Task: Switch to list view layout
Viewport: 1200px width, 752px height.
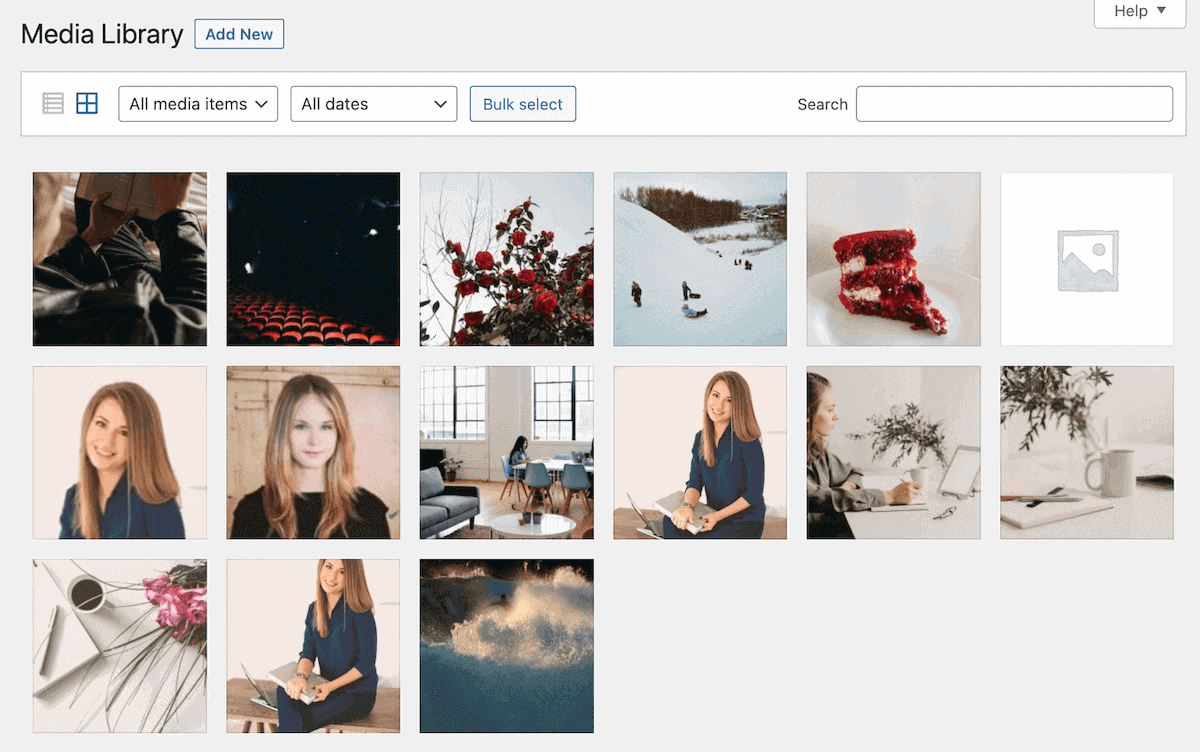Action: pyautogui.click(x=52, y=103)
